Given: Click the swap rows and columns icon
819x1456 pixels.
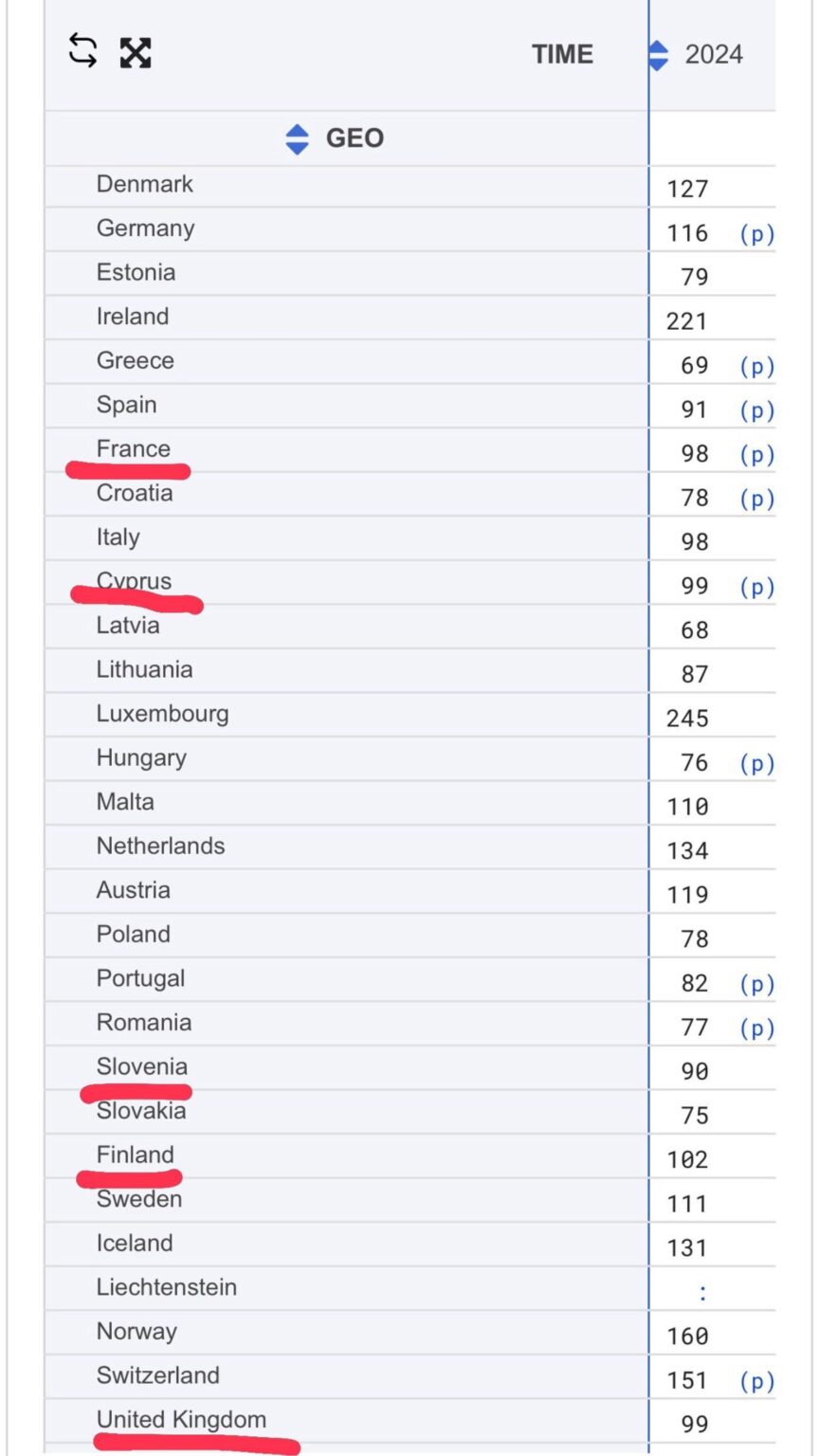Looking at the screenshot, I should (83, 51).
